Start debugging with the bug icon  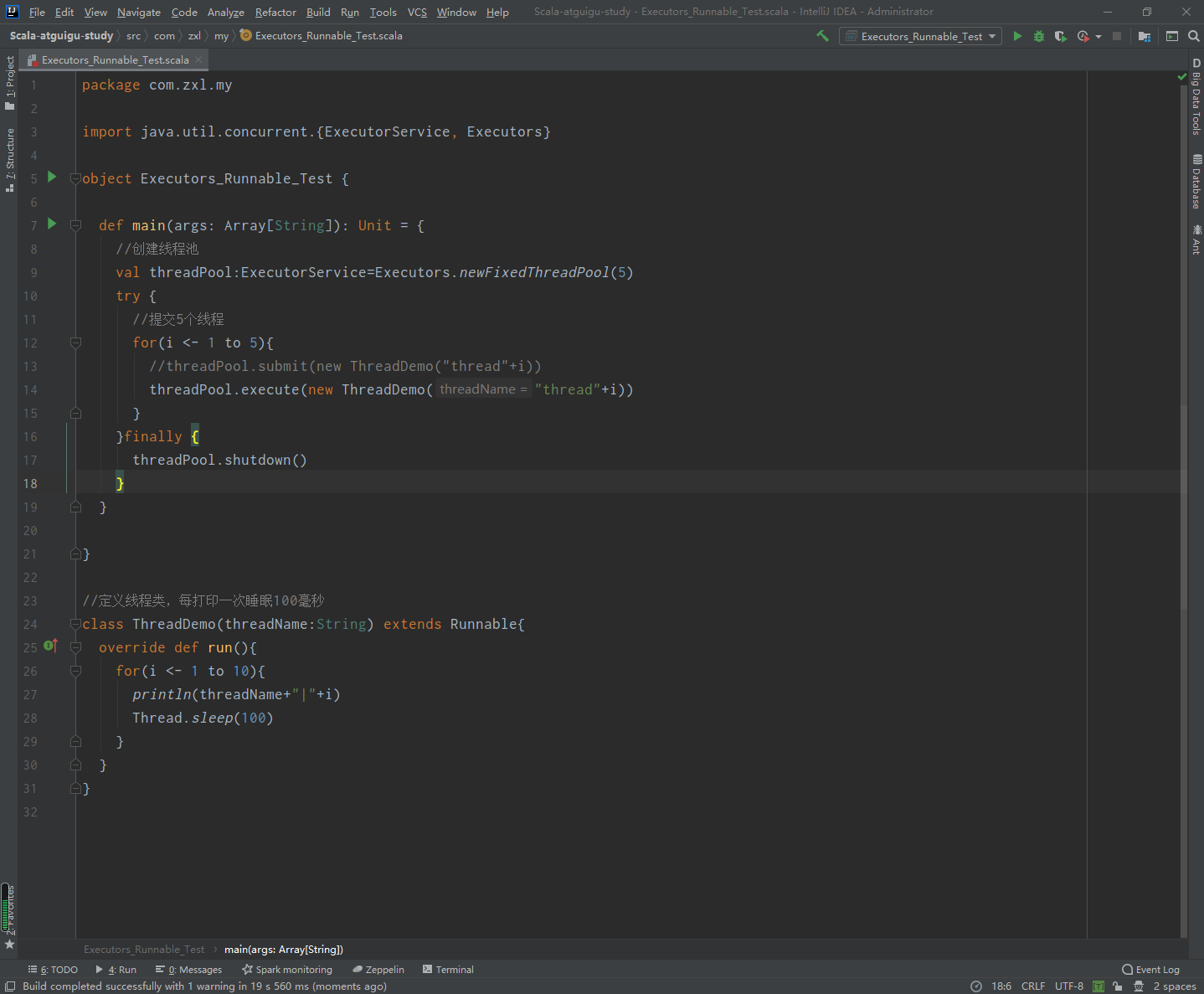1039,36
